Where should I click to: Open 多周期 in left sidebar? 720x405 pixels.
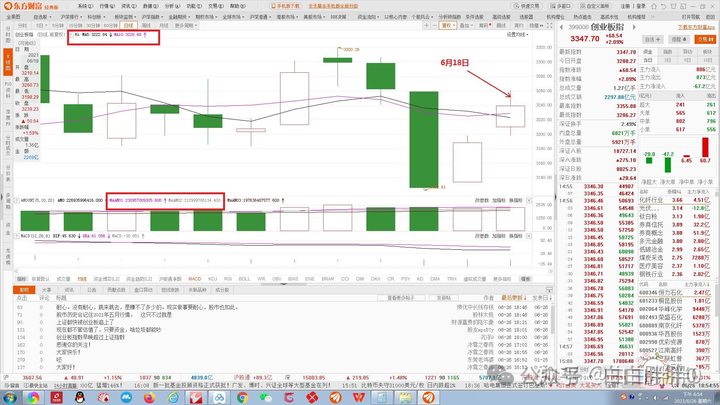pyautogui.click(x=8, y=202)
